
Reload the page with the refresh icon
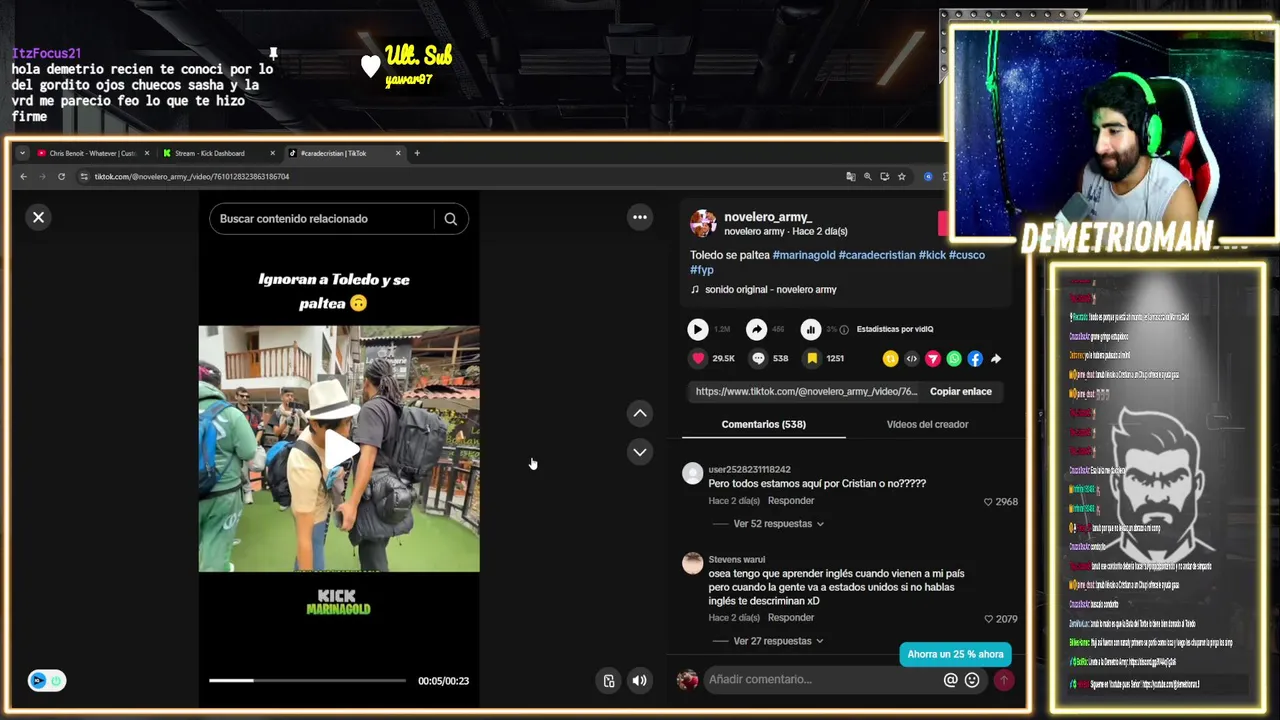(61, 177)
